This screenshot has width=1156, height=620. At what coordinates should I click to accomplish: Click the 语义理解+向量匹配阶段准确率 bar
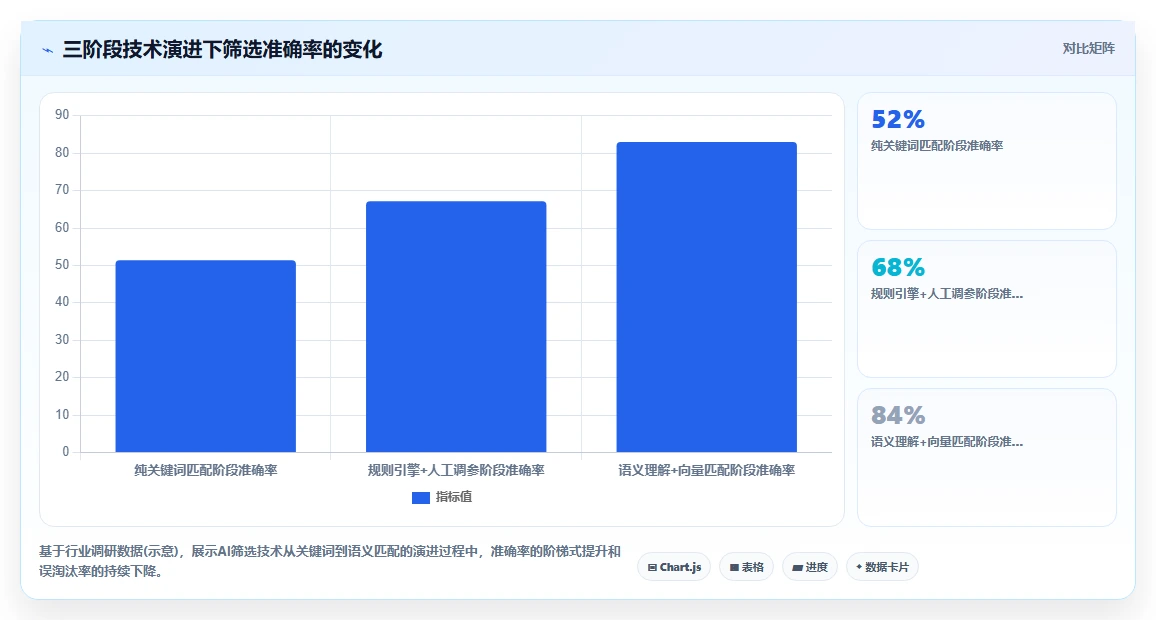[x=706, y=297]
